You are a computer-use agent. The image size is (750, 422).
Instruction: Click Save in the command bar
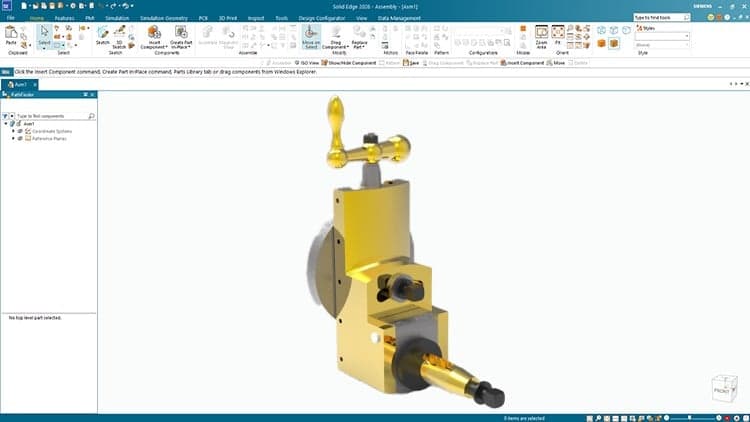click(x=411, y=63)
